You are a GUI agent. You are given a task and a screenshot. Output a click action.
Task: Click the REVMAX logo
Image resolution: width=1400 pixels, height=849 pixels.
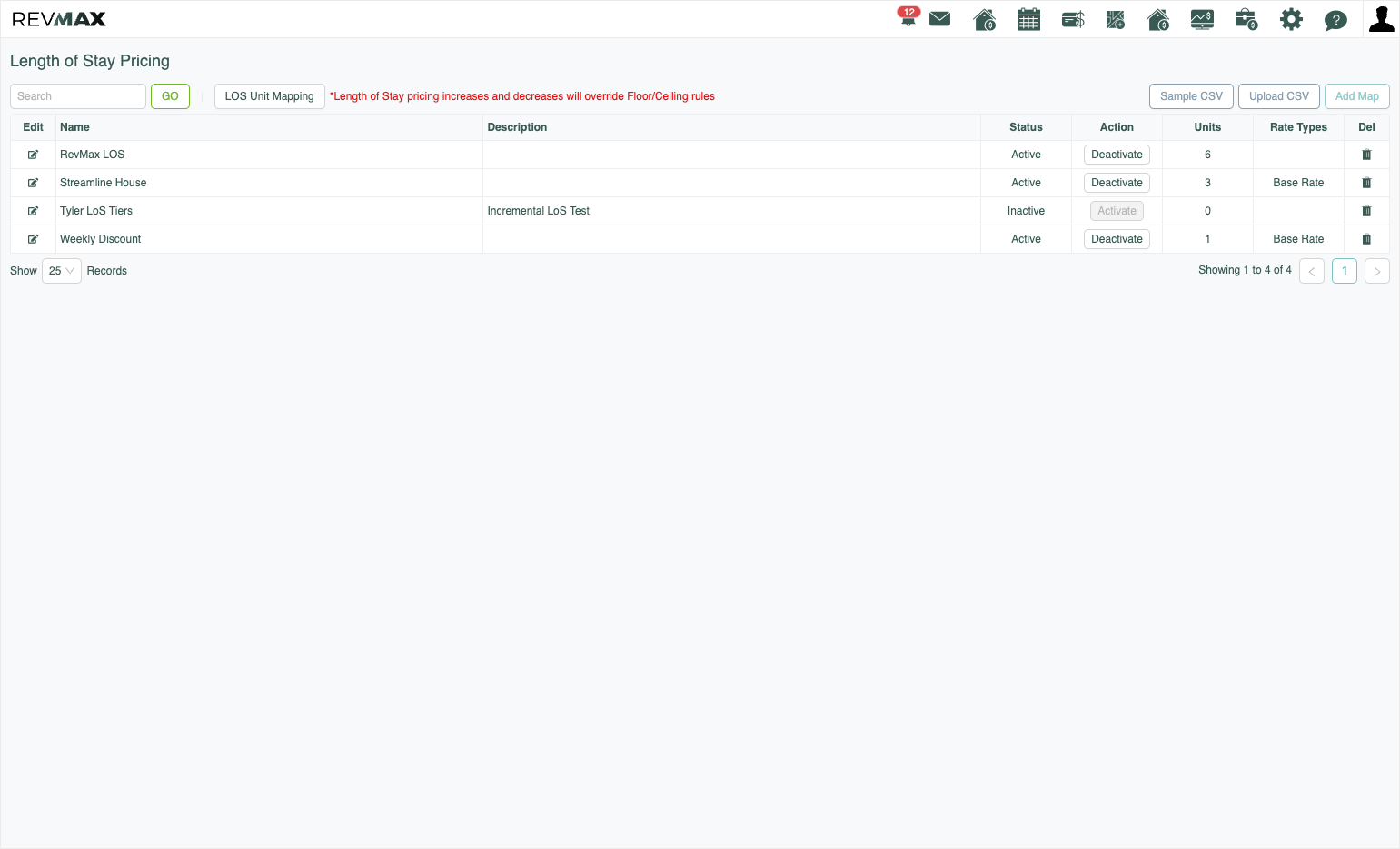pos(59,19)
